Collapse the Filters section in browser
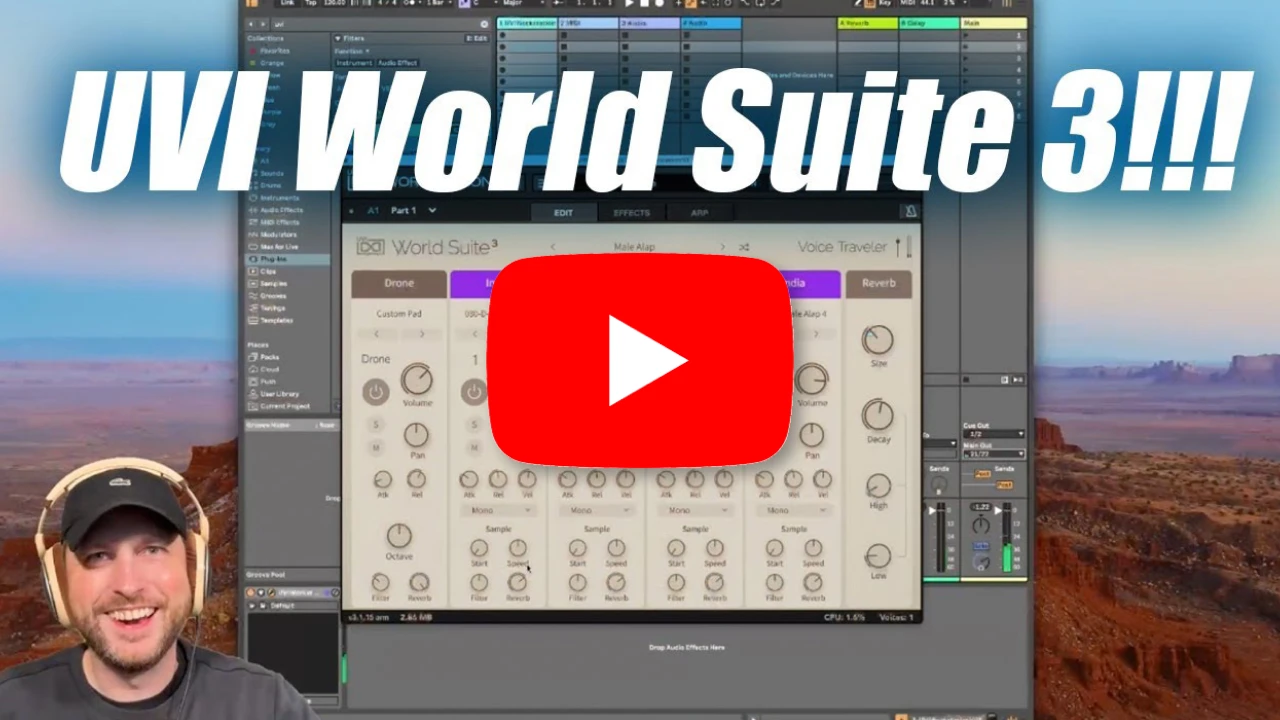This screenshot has height=720, width=1280. pos(339,38)
